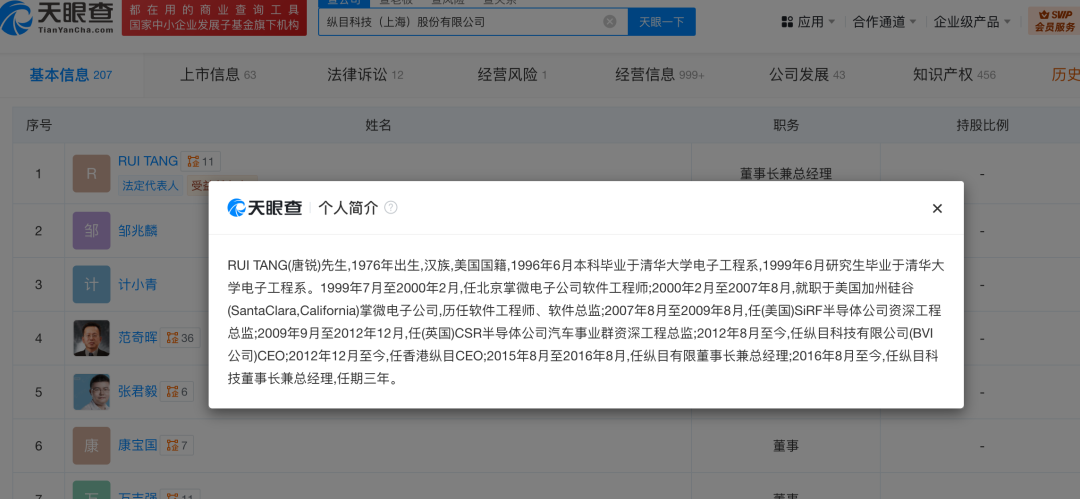
Task: Click the 法定代表人 tag
Action: (x=150, y=185)
